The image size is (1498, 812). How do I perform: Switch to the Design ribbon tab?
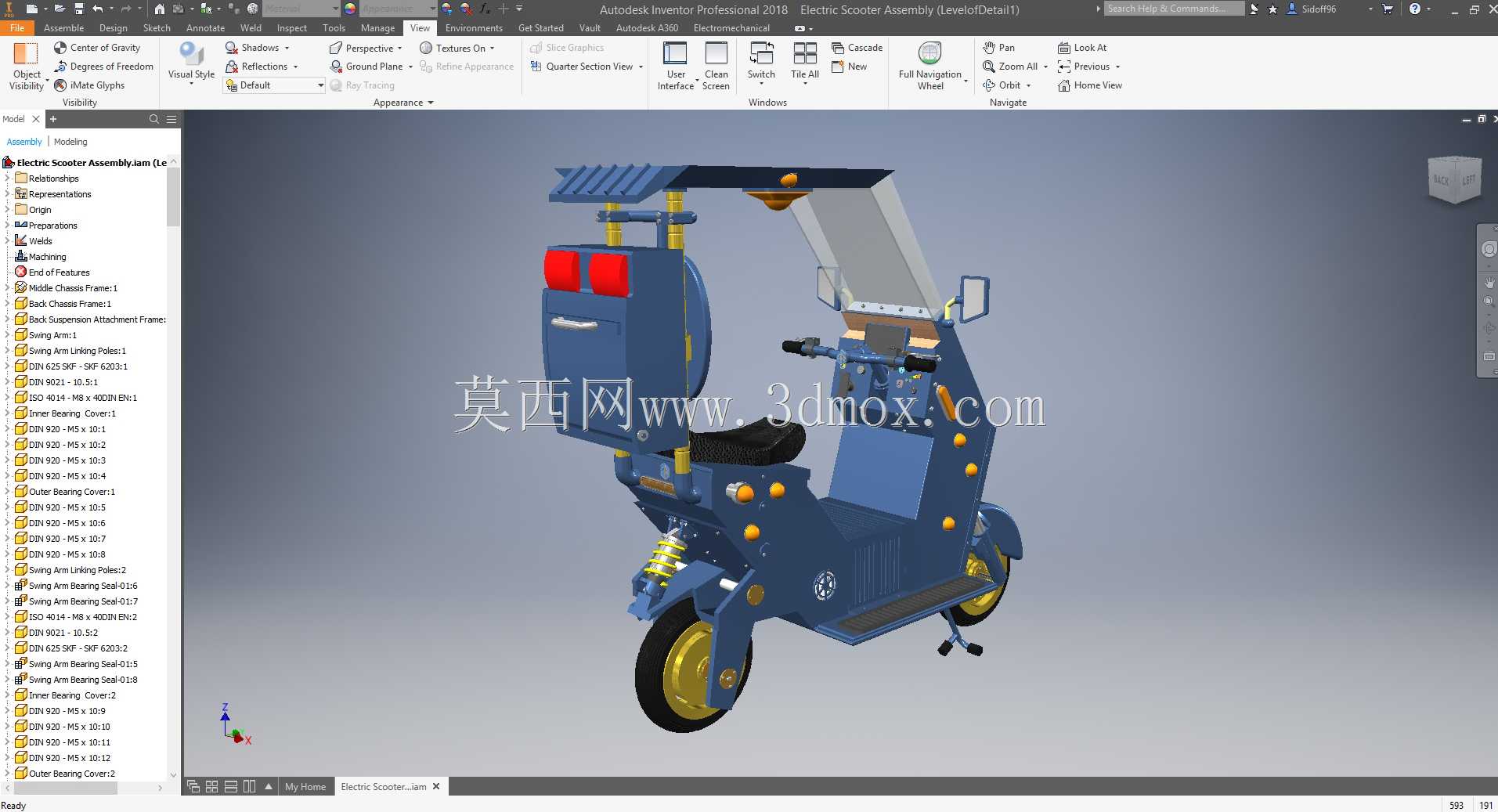(x=114, y=28)
